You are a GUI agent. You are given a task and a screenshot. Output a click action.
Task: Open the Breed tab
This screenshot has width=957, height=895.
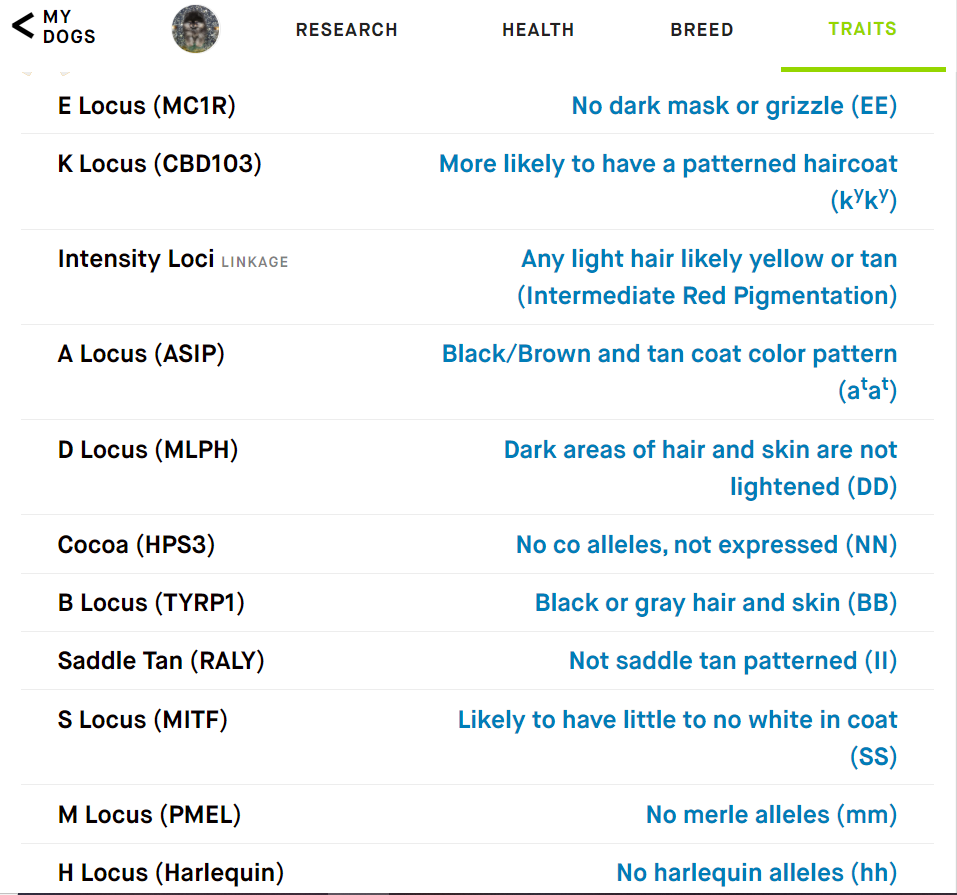[x=702, y=29]
